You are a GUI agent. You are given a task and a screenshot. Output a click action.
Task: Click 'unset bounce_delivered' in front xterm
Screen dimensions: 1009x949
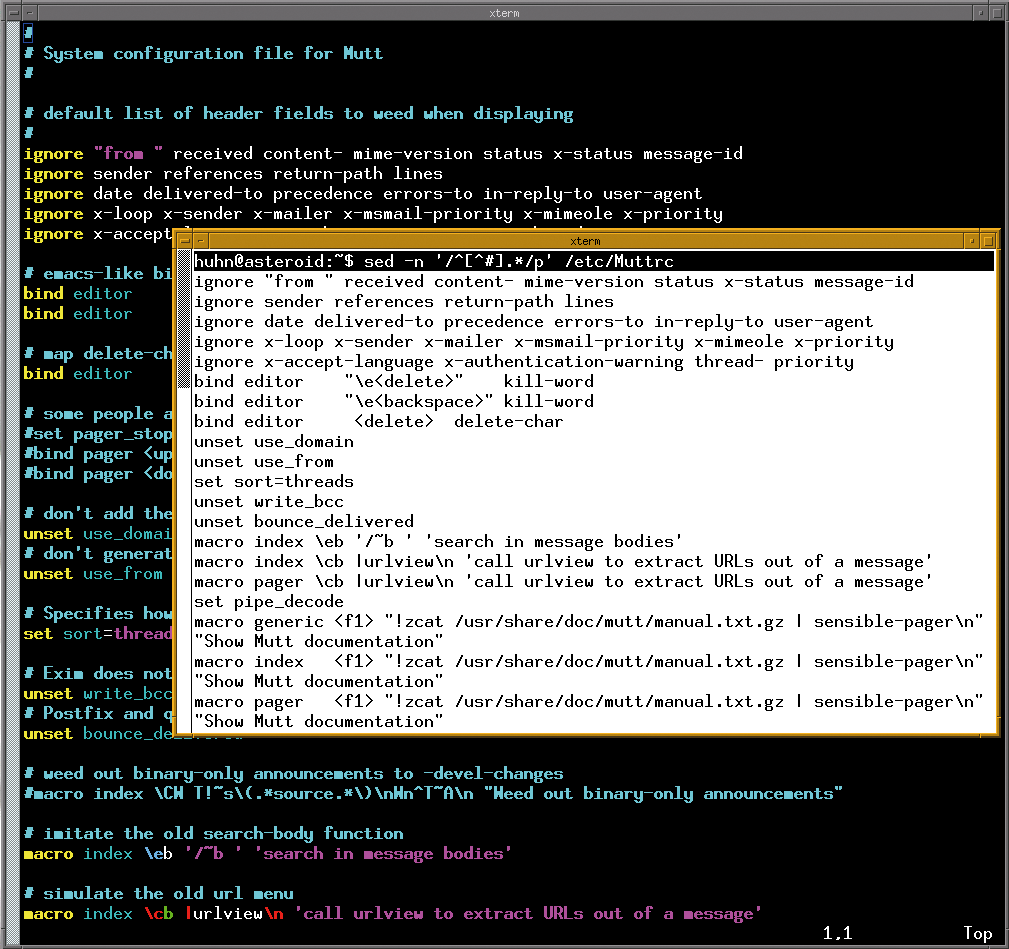tap(304, 521)
